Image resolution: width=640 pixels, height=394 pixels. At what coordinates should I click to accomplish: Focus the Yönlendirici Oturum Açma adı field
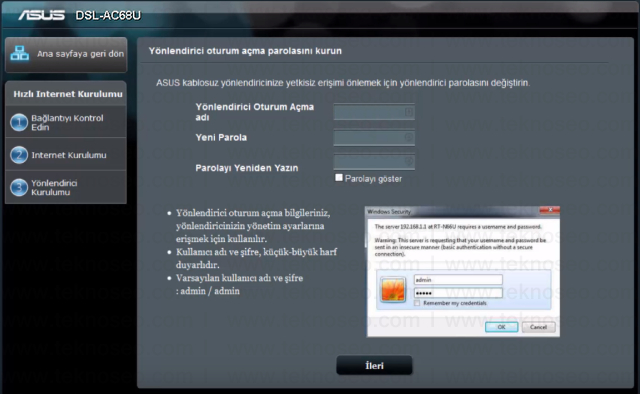point(374,112)
